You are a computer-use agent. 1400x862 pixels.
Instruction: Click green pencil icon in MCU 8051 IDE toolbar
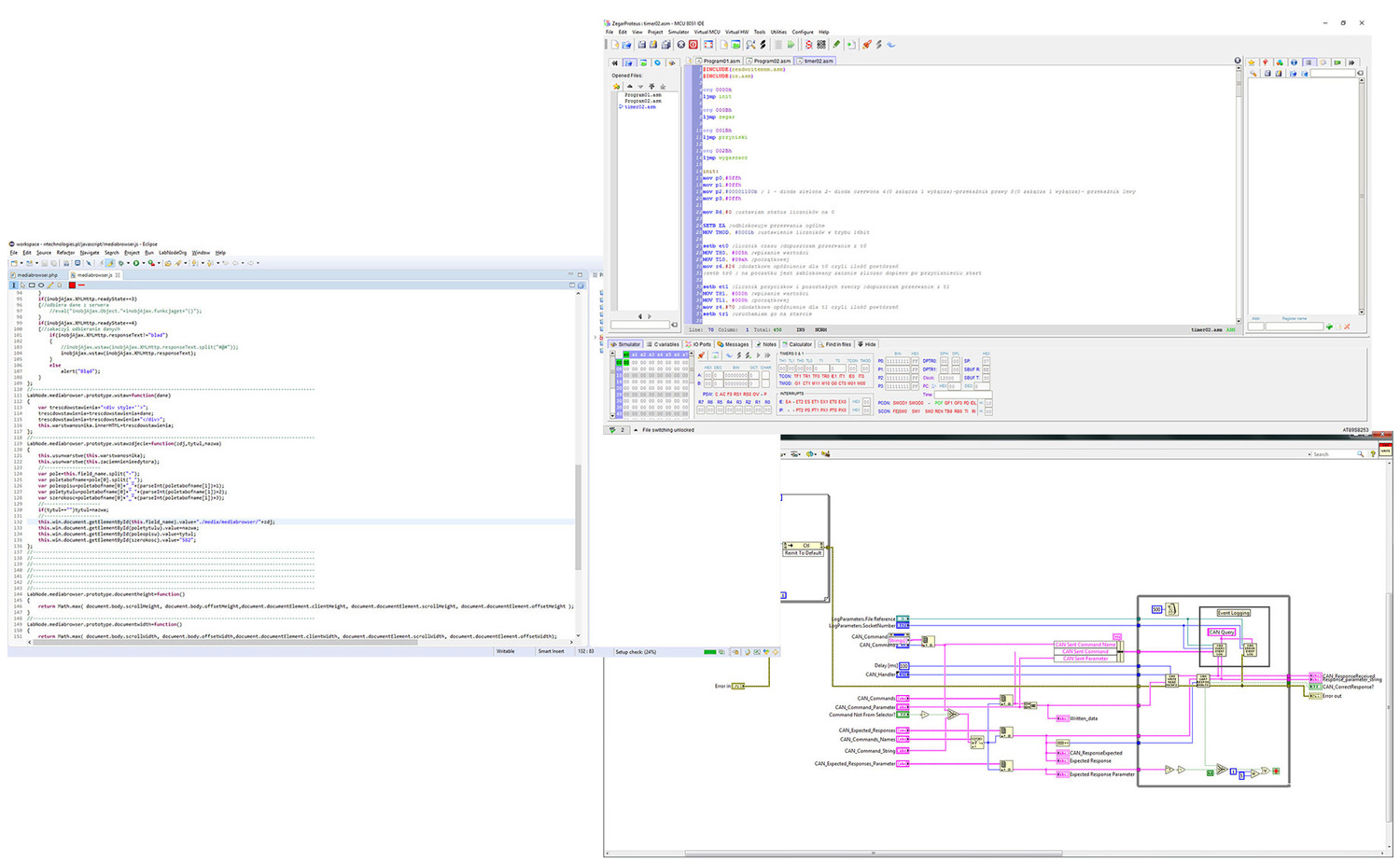pyautogui.click(x=836, y=45)
